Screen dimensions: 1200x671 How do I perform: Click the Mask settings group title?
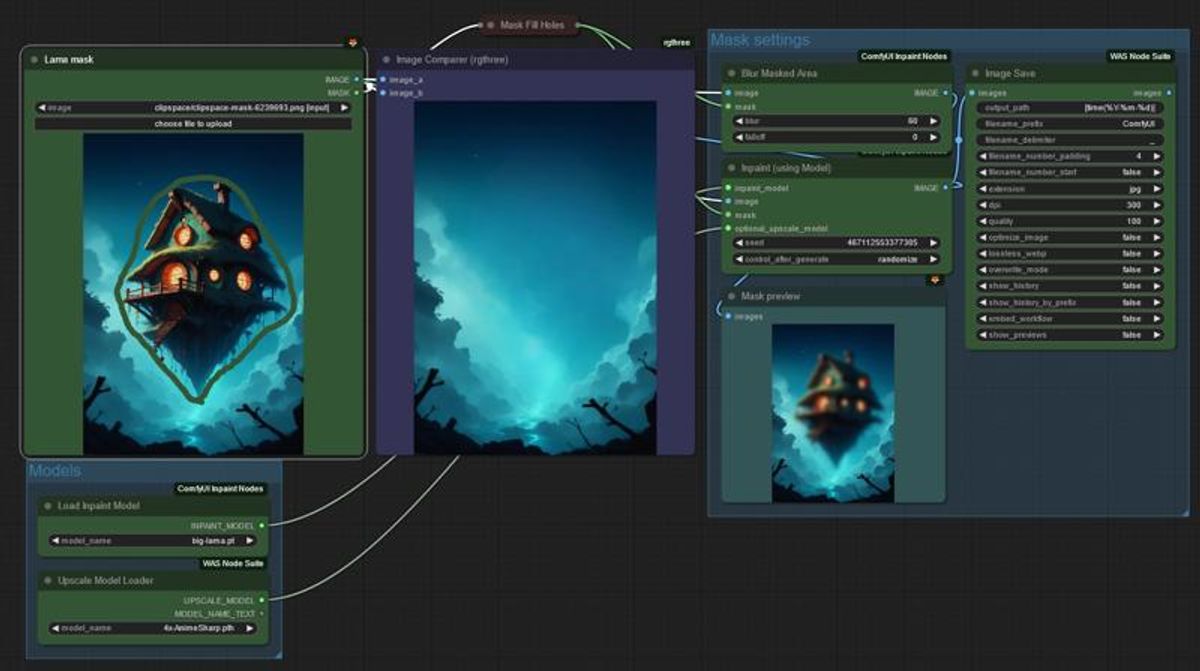click(760, 41)
